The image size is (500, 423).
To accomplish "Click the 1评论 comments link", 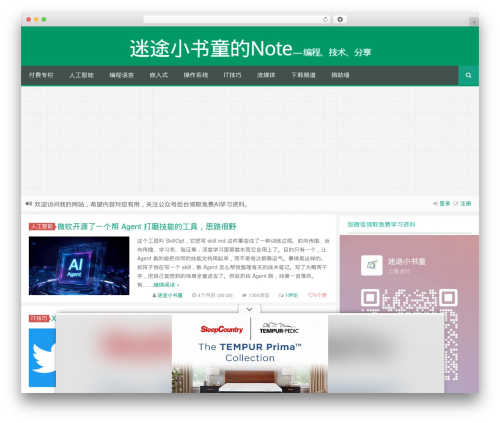I will (x=292, y=295).
